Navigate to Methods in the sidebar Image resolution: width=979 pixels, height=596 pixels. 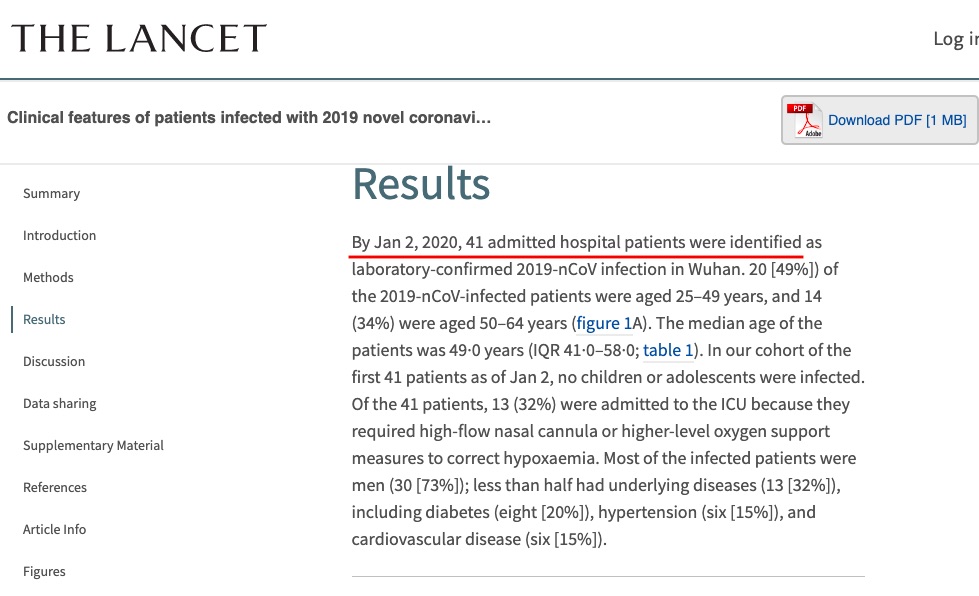(x=48, y=277)
